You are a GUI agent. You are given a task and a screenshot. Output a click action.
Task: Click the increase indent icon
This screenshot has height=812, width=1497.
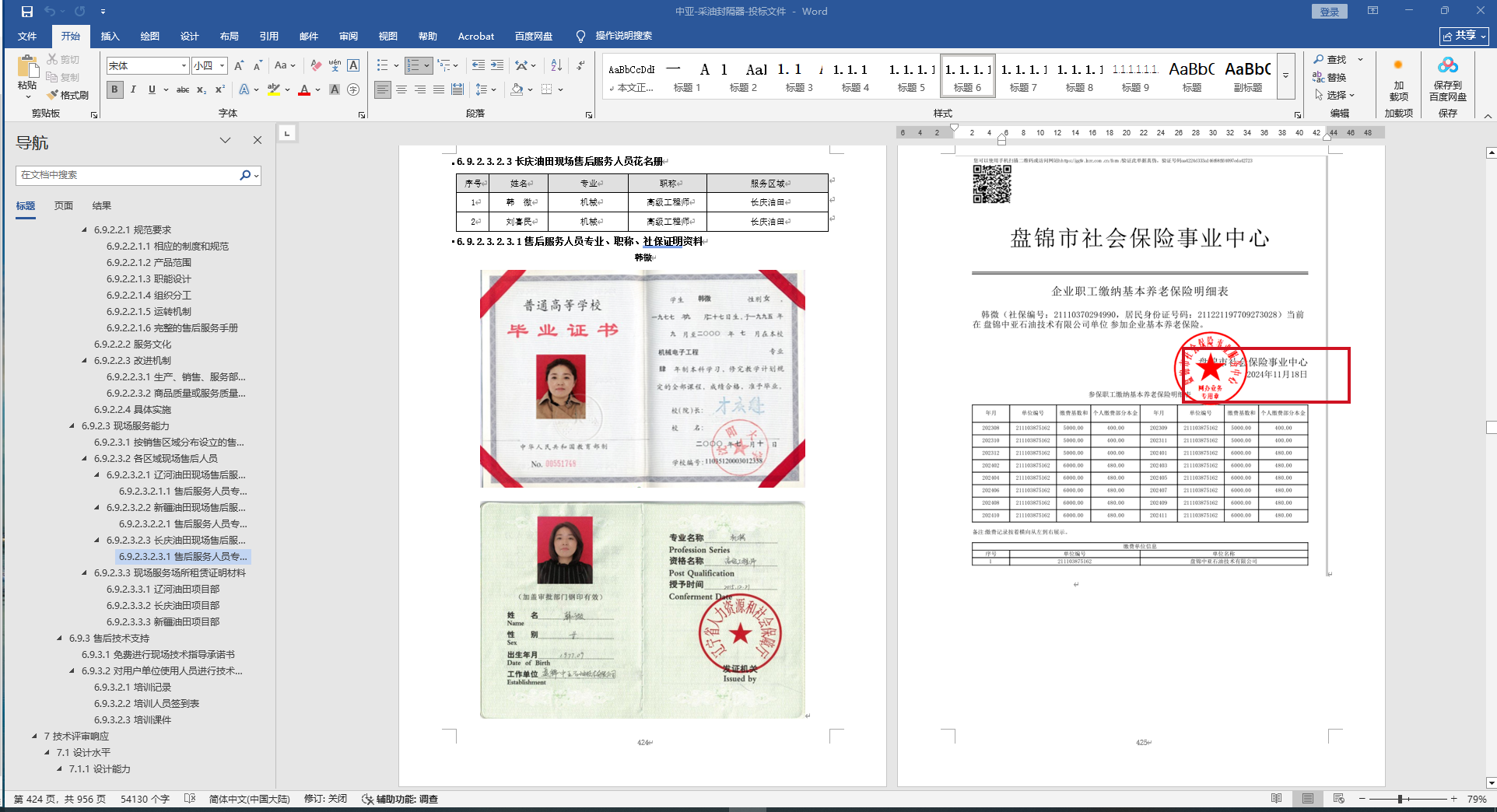497,65
